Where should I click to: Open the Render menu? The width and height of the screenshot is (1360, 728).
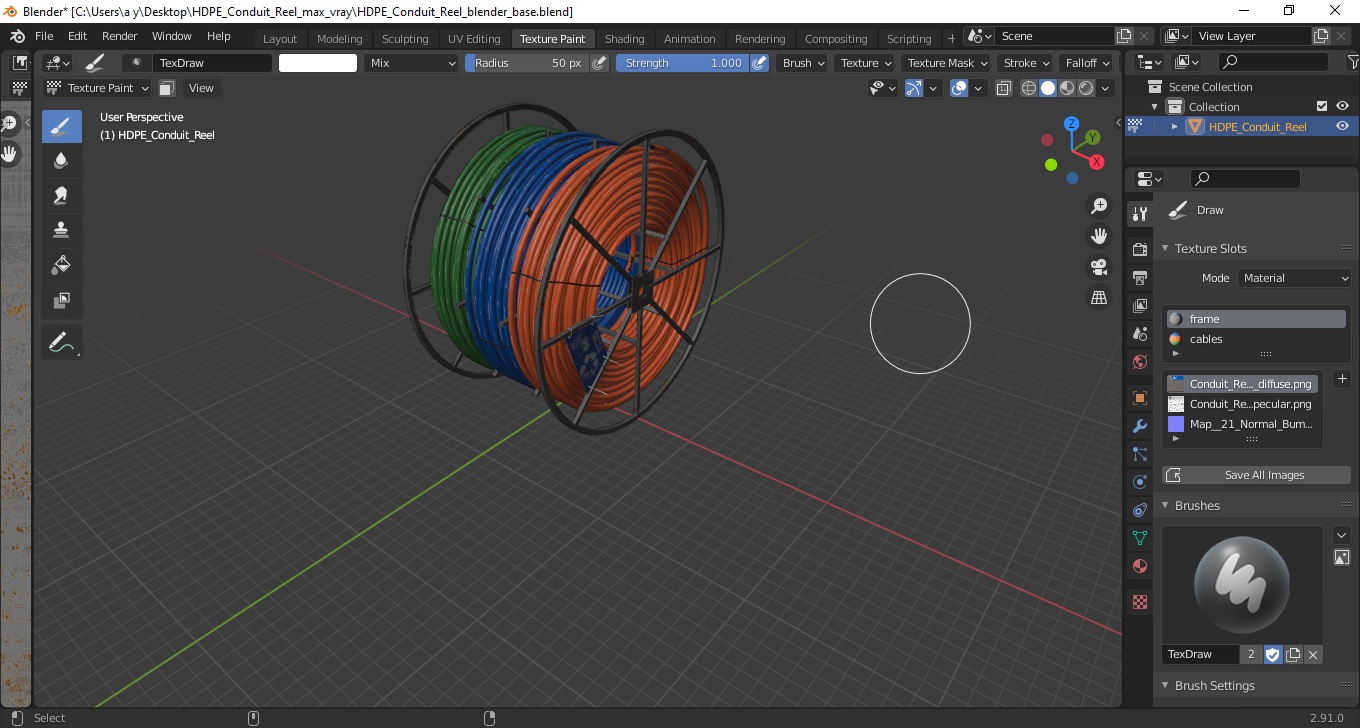pyautogui.click(x=120, y=36)
